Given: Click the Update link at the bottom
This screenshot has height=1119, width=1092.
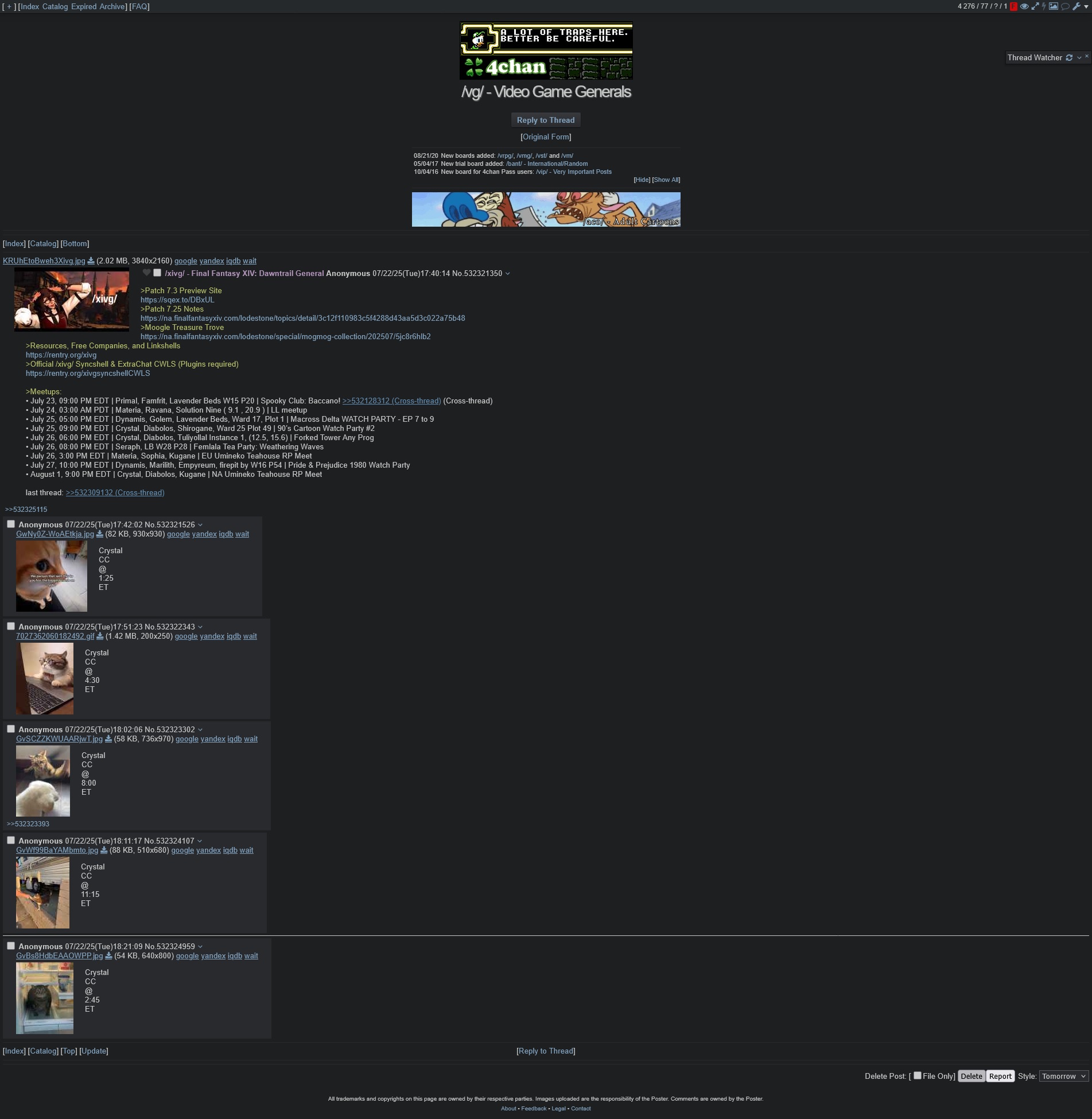Looking at the screenshot, I should pos(94,1051).
